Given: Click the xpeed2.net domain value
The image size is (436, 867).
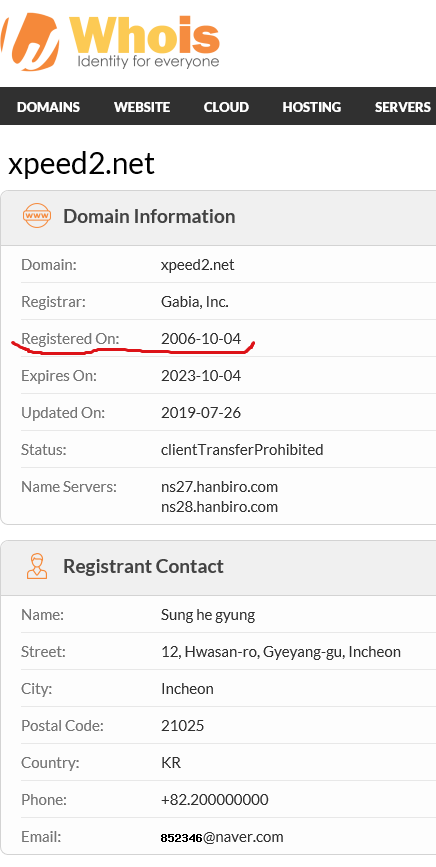Looking at the screenshot, I should point(198,265).
